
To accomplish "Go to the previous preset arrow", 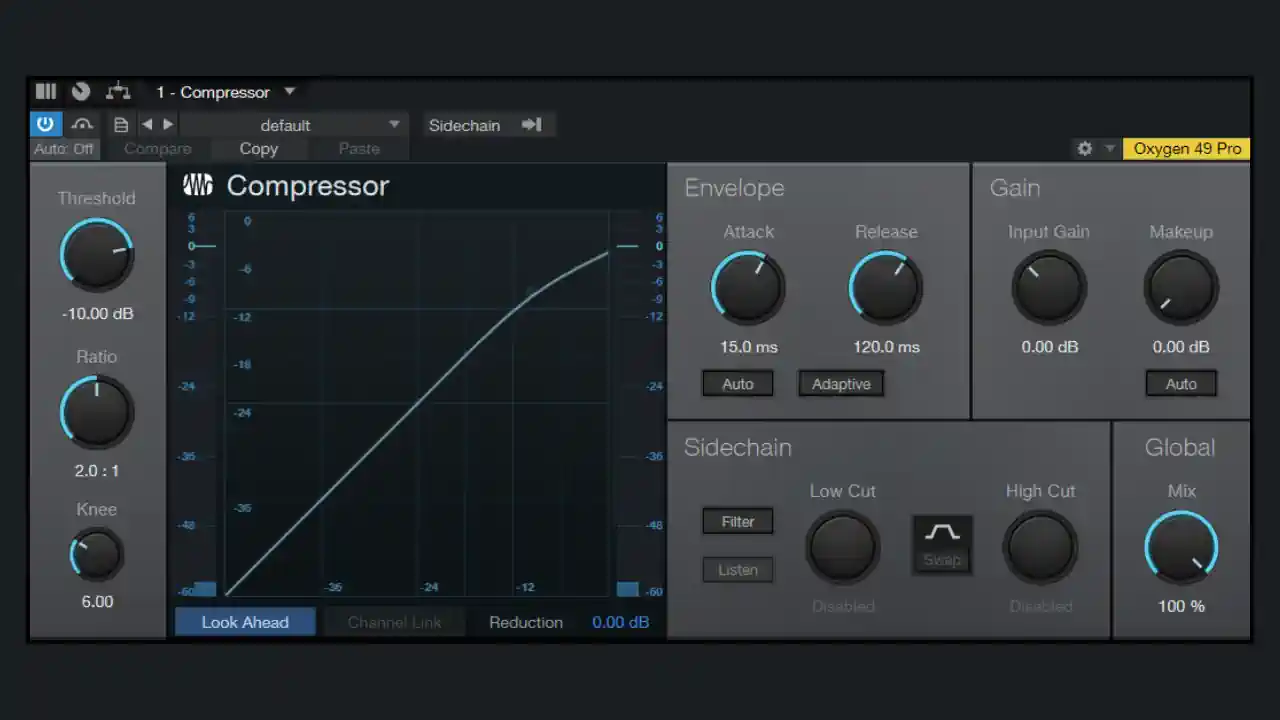I will pos(147,124).
